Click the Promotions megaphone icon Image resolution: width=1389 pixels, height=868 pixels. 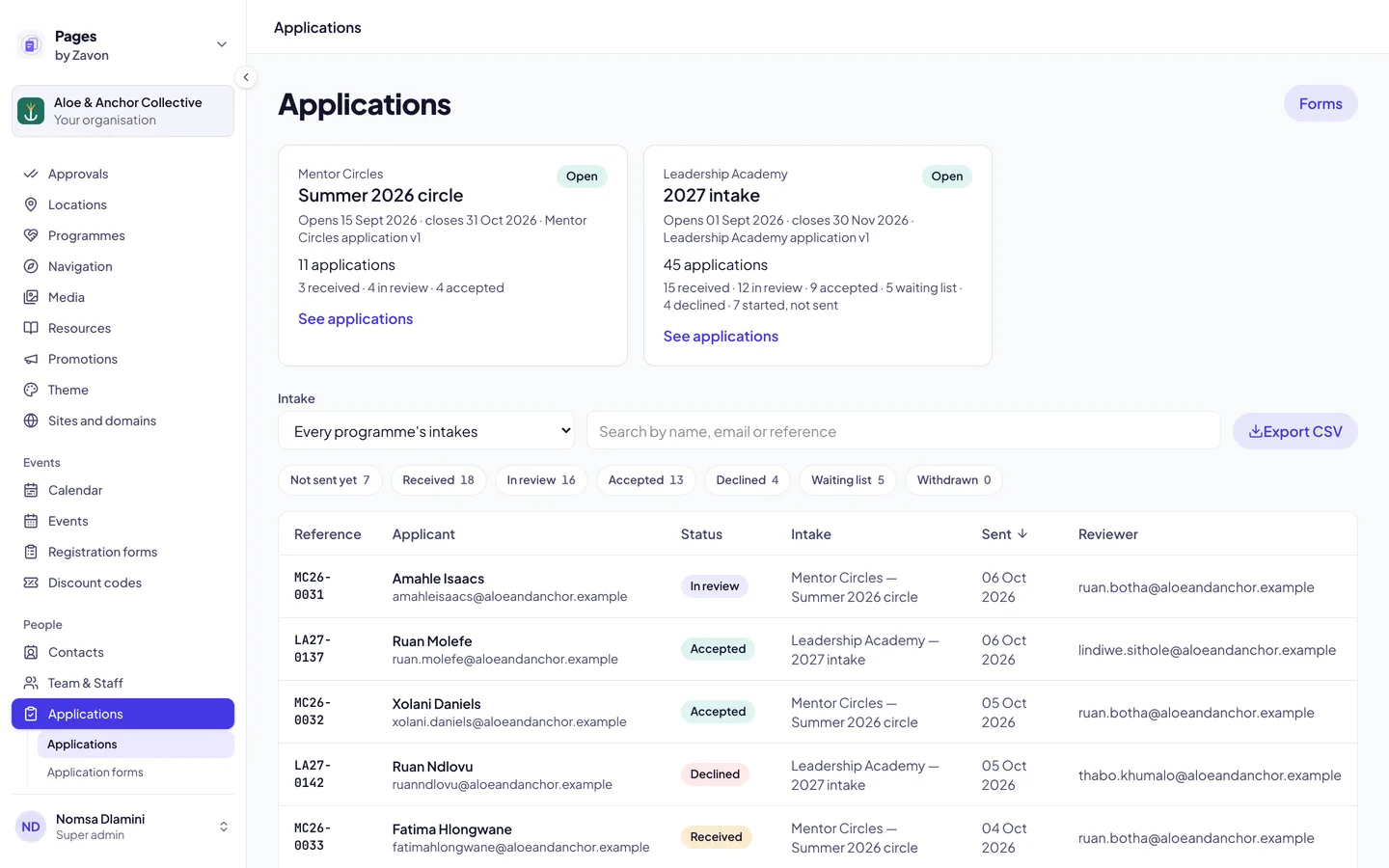(x=31, y=359)
